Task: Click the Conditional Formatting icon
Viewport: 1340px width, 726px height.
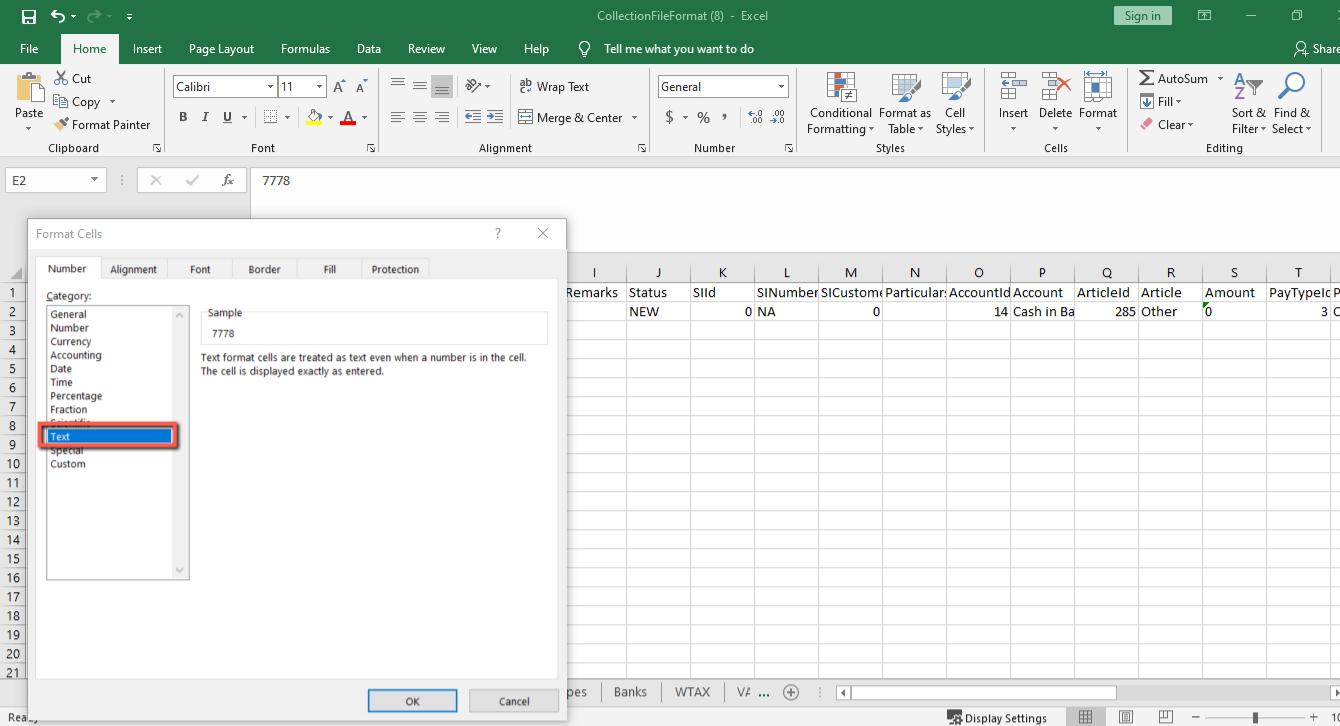Action: (841, 87)
